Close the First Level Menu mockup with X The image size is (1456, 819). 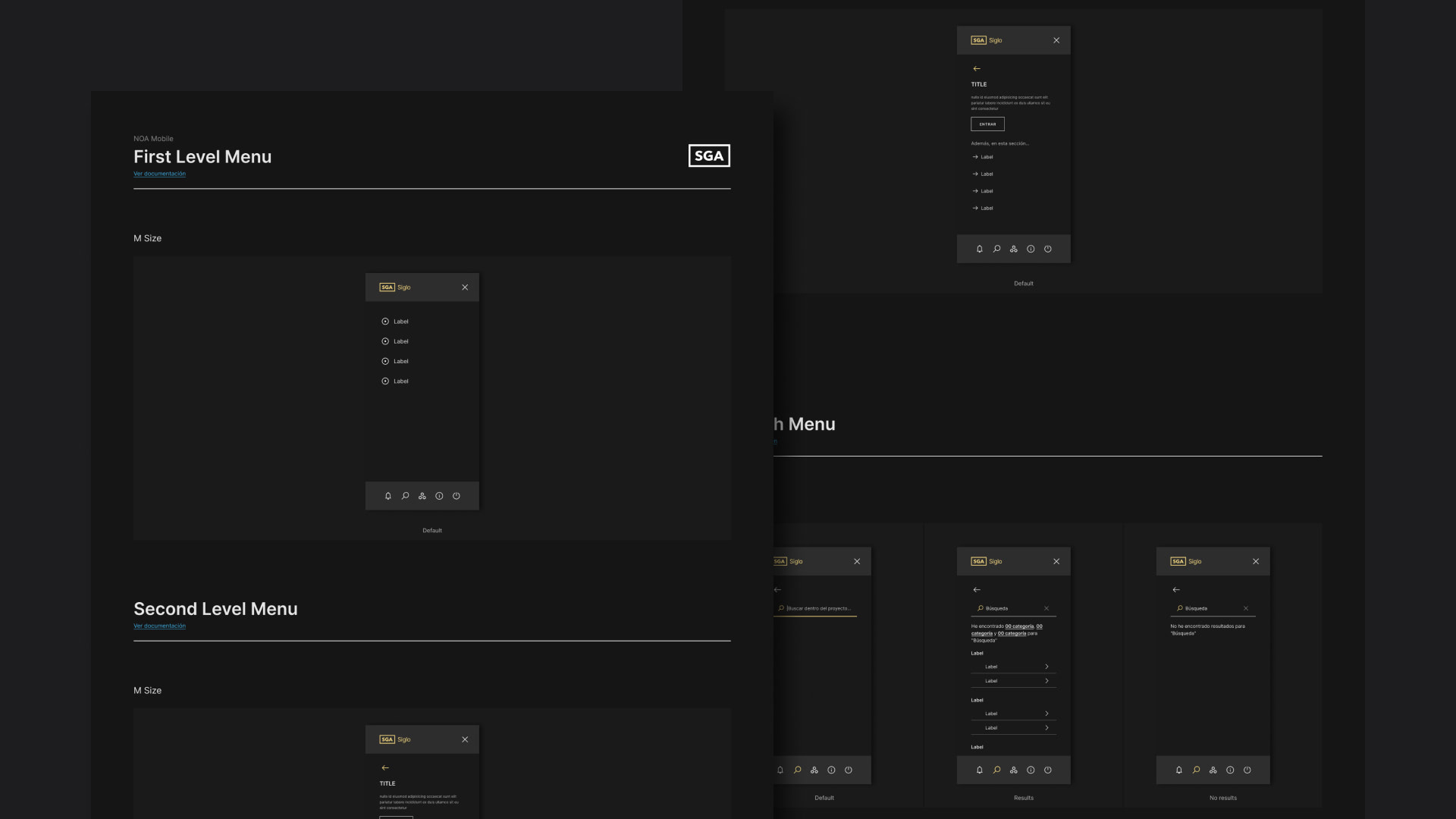(x=465, y=287)
